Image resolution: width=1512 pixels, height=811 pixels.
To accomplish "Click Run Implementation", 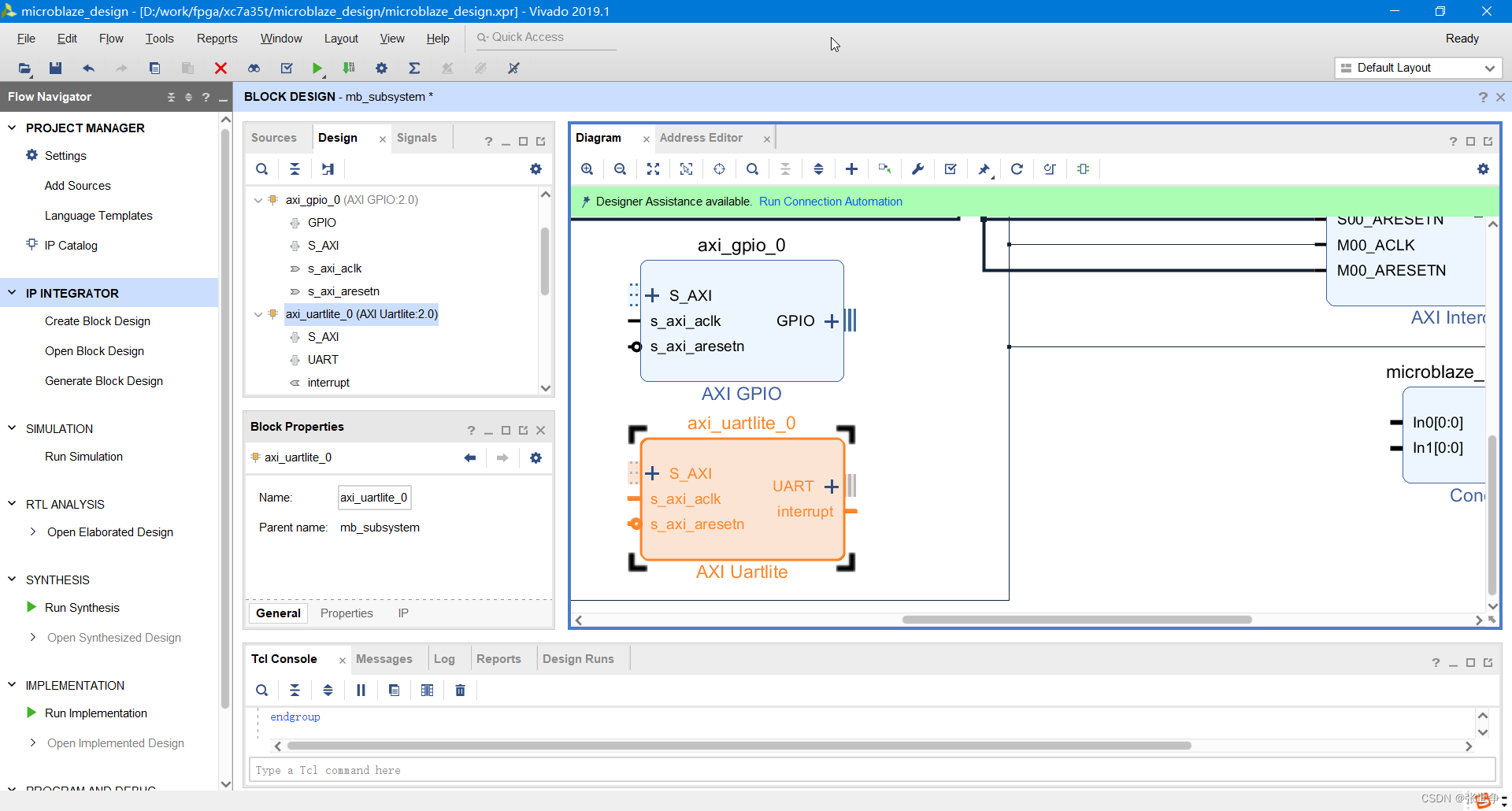I will [x=96, y=713].
